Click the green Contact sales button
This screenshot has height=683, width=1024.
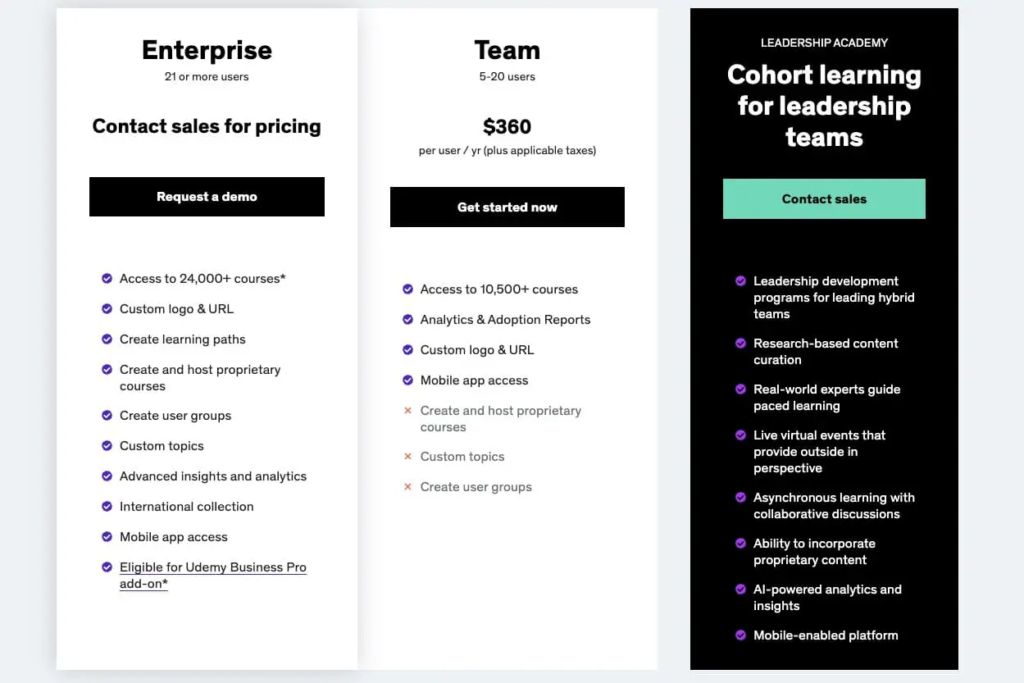click(x=824, y=199)
